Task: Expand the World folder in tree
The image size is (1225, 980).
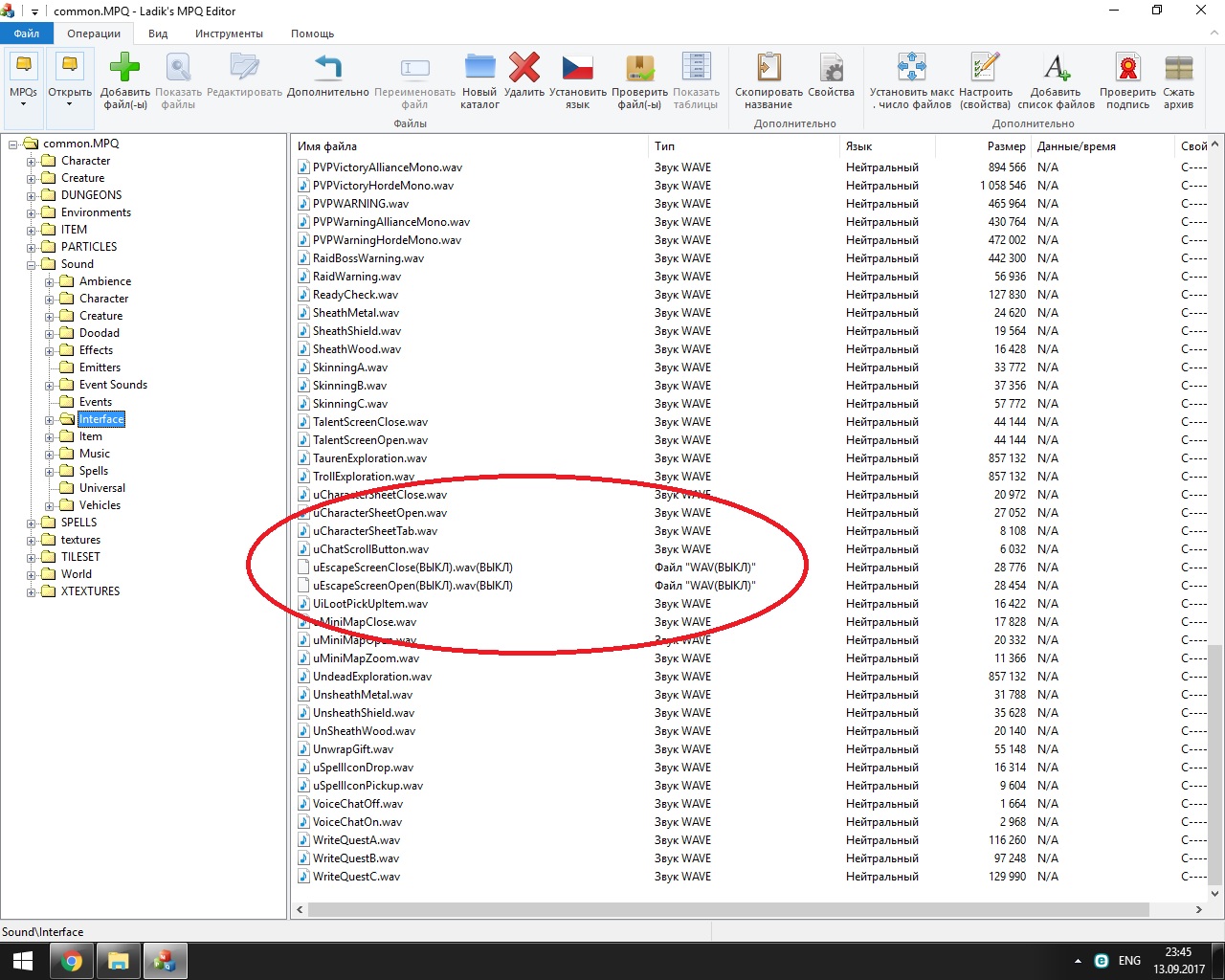Action: [x=32, y=575]
